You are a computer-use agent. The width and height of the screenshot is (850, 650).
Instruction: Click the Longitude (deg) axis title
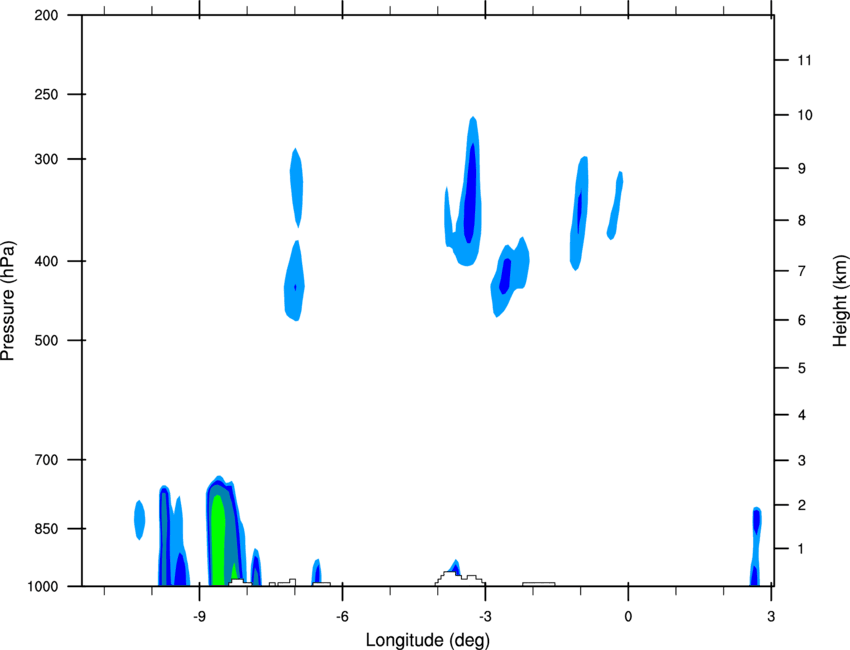tap(428, 640)
